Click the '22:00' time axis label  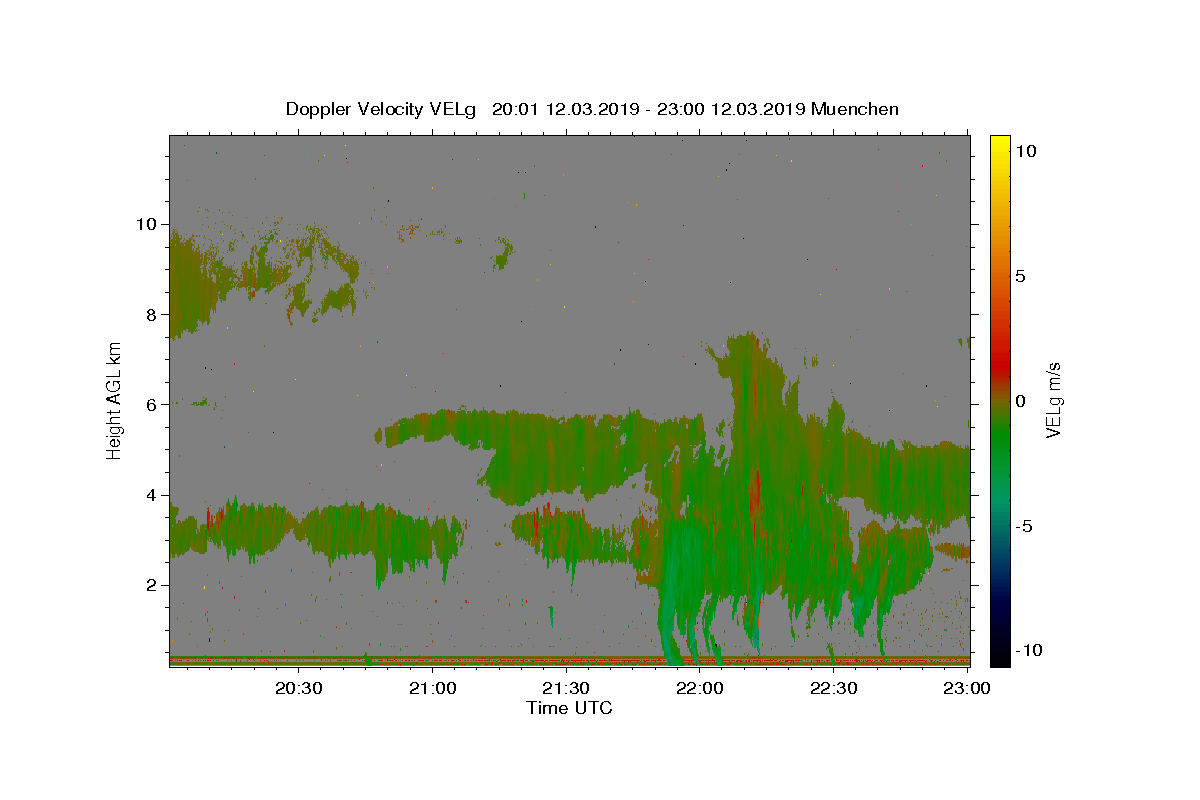pyautogui.click(x=700, y=688)
